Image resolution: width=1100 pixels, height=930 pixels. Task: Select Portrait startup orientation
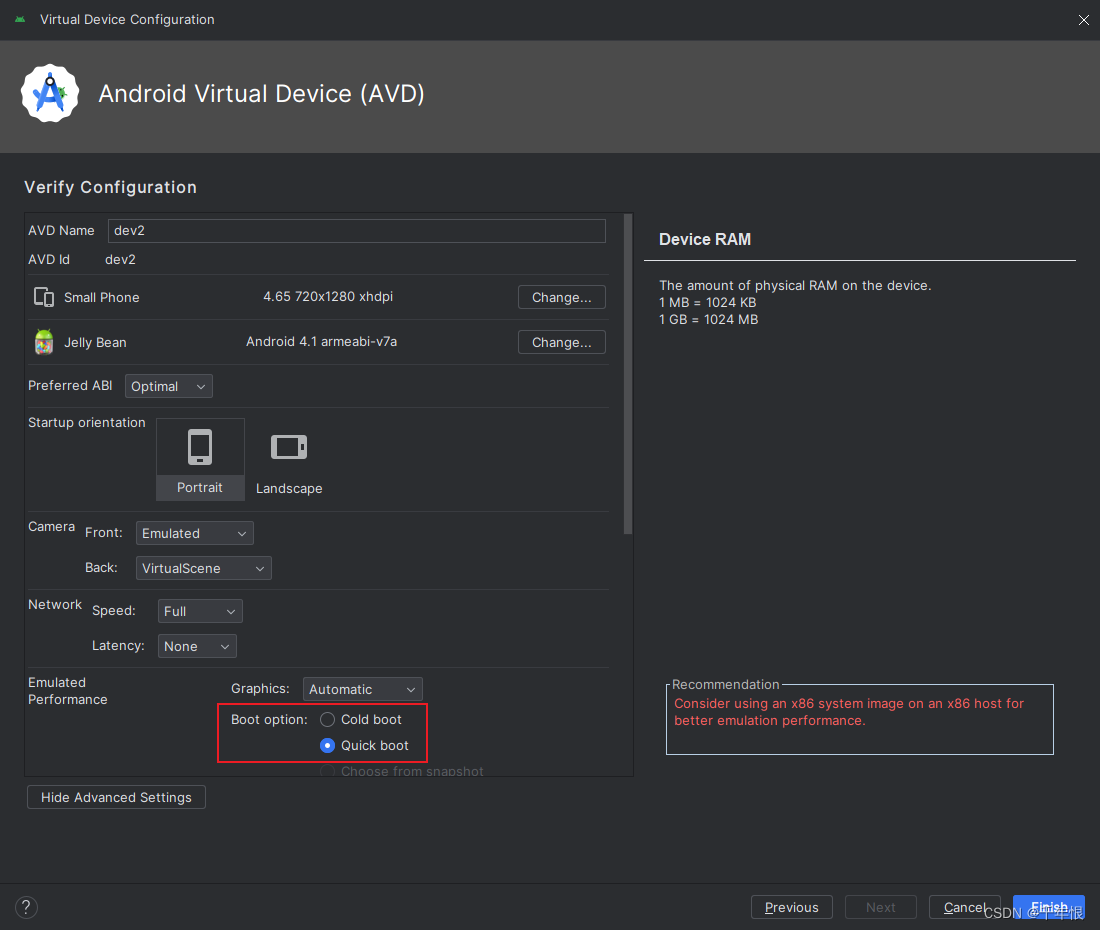coord(200,459)
